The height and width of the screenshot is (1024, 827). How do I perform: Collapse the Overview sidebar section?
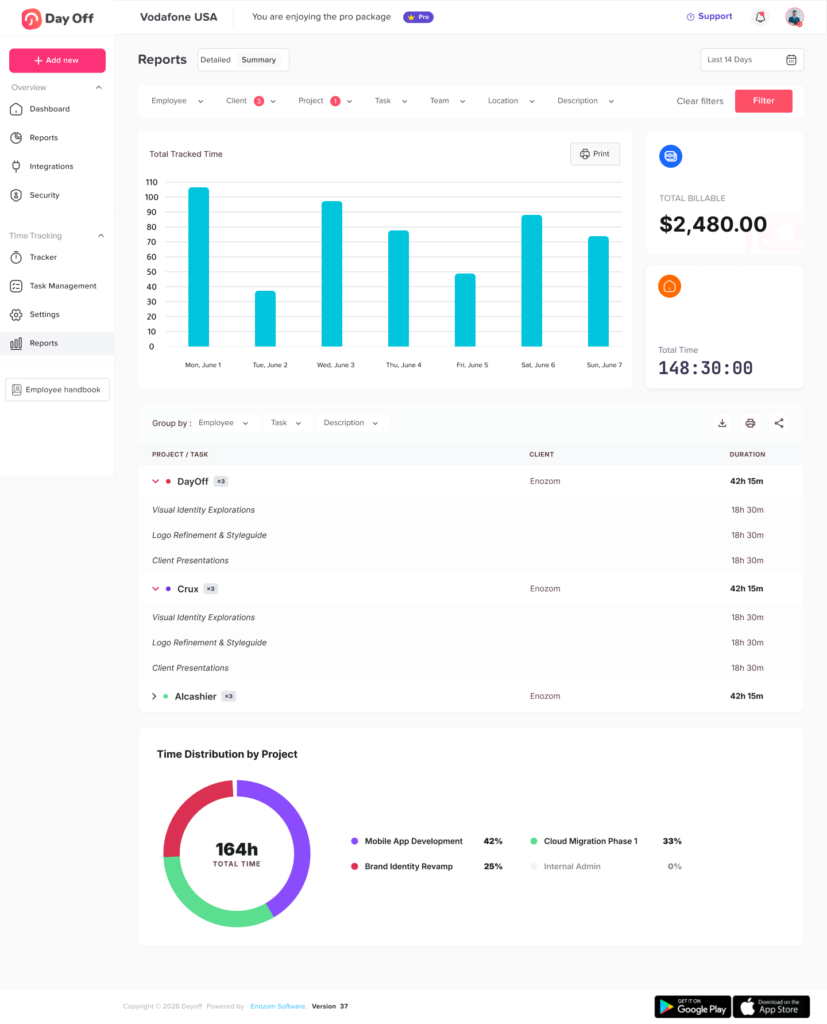99,88
